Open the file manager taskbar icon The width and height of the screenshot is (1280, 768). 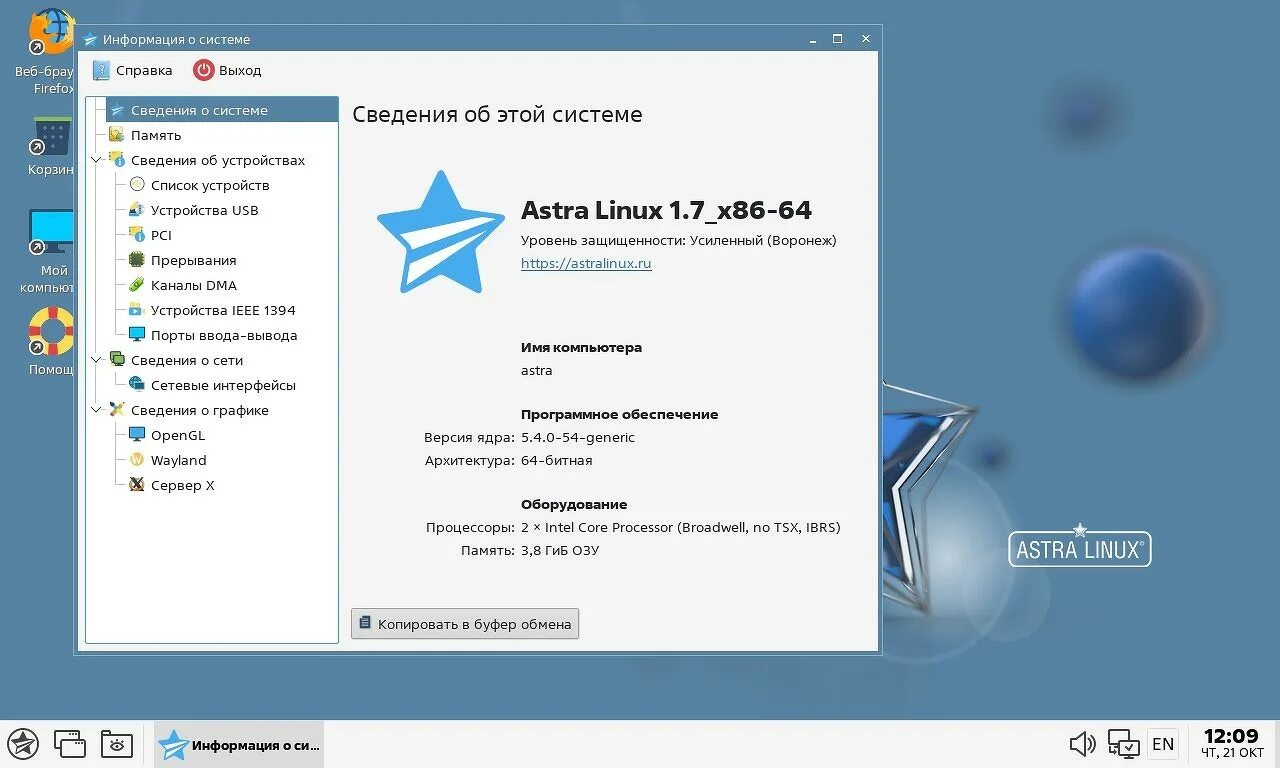(117, 744)
